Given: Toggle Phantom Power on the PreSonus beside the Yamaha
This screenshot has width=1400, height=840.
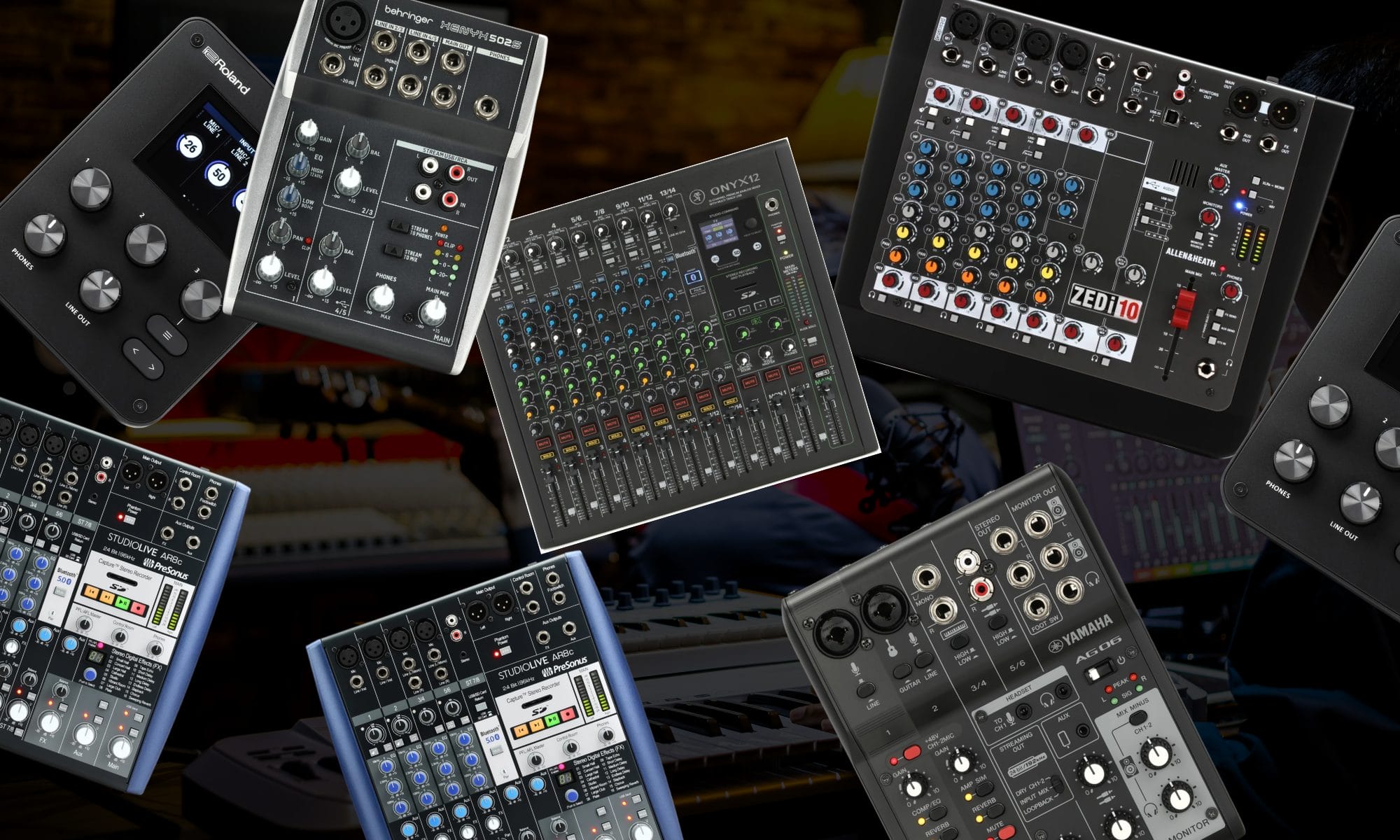Looking at the screenshot, I should coord(506,651).
